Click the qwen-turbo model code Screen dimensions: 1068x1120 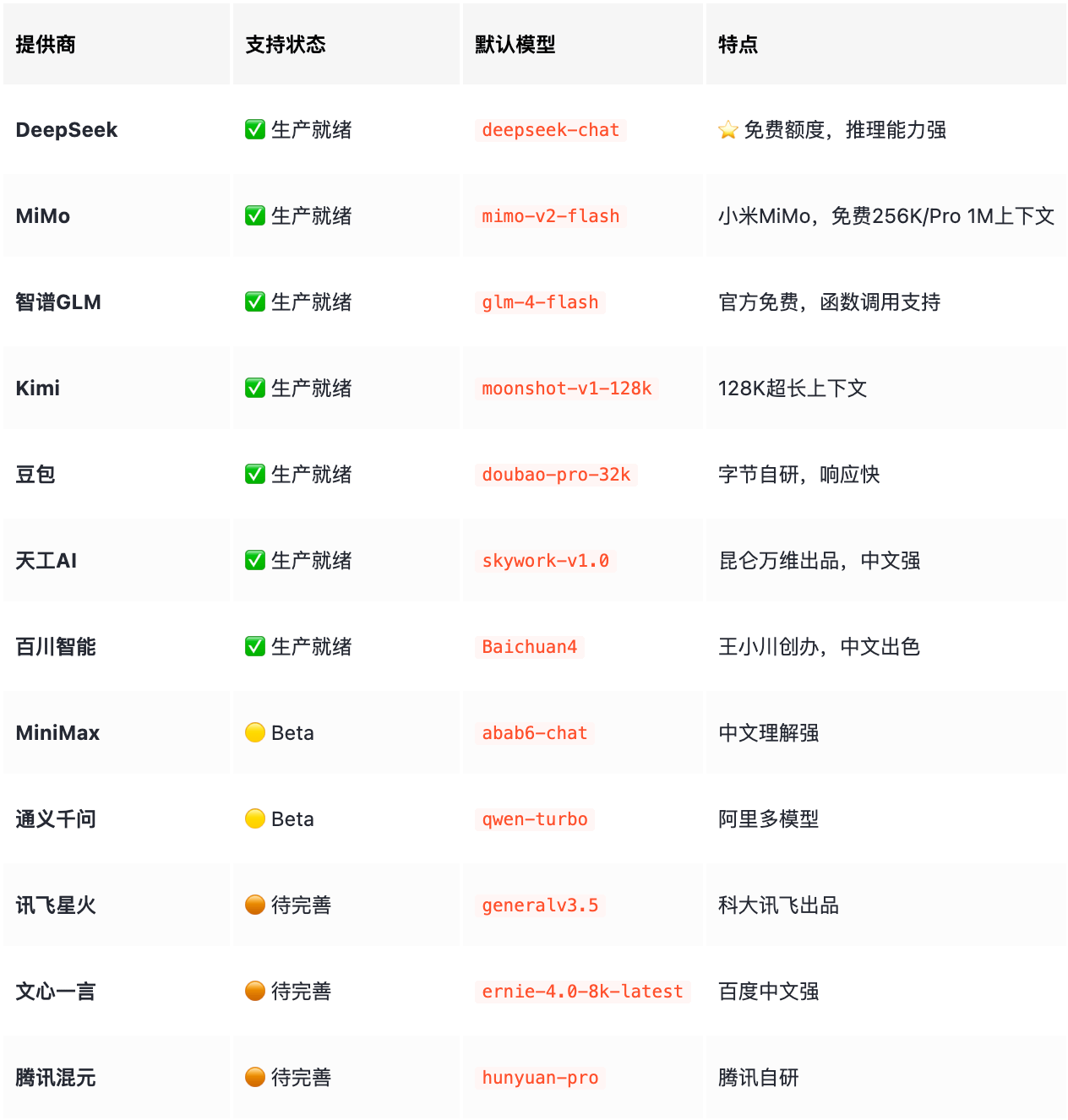pyautogui.click(x=535, y=819)
